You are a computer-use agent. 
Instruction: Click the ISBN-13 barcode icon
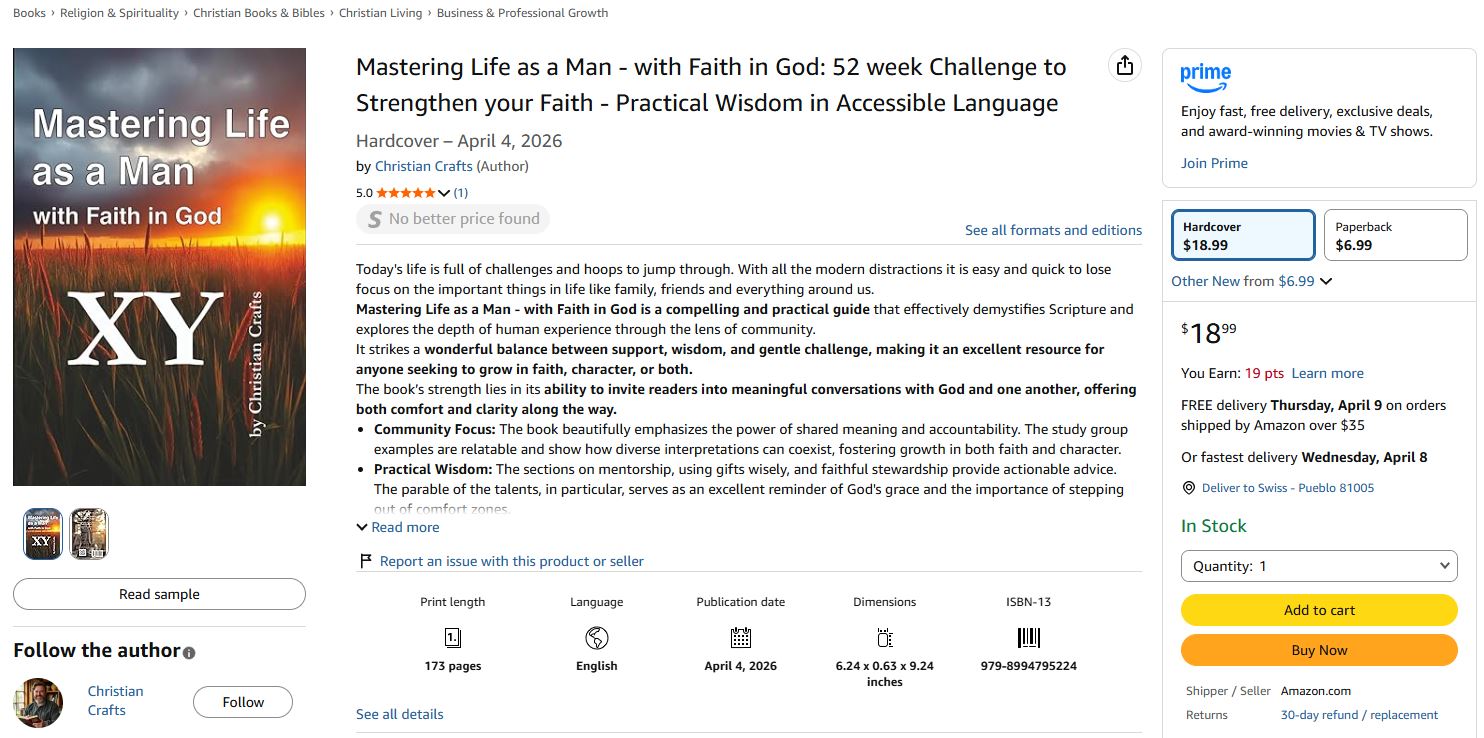click(1028, 638)
